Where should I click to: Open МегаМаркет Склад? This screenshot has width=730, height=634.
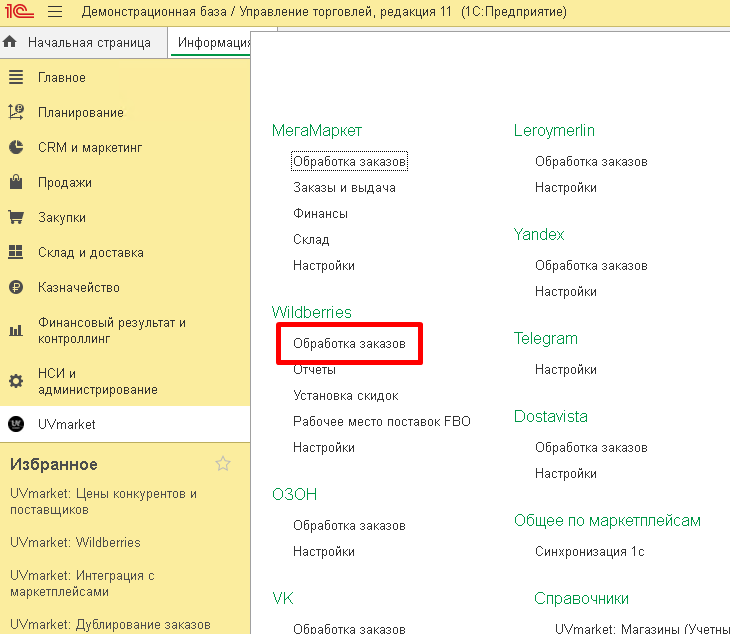[311, 239]
